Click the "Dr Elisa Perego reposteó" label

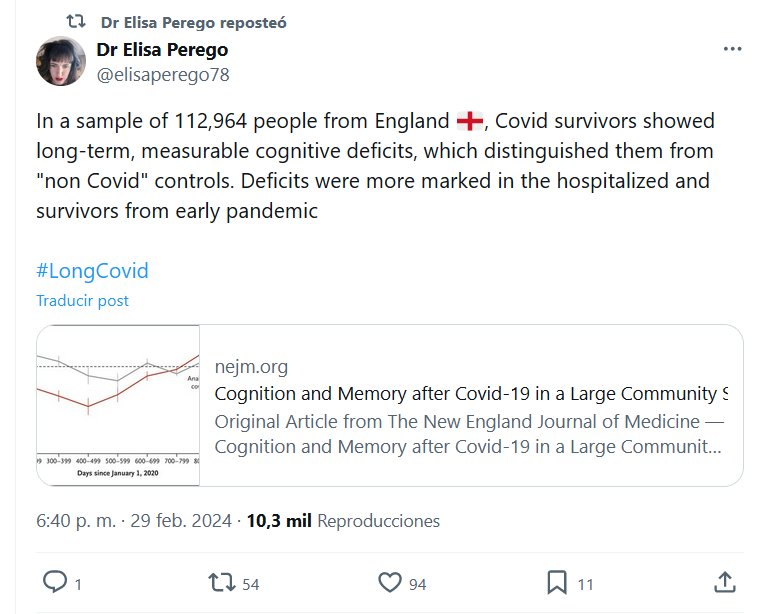(193, 22)
